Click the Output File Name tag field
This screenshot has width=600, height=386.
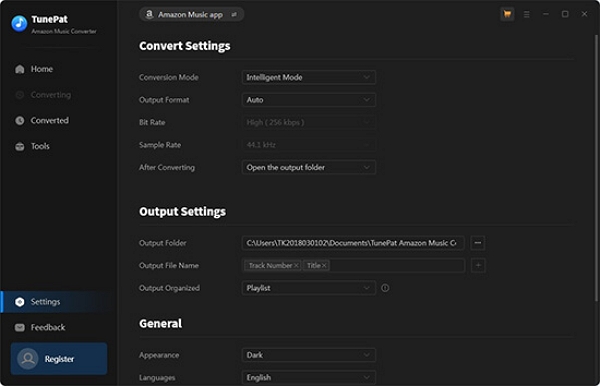pyautogui.click(x=353, y=265)
